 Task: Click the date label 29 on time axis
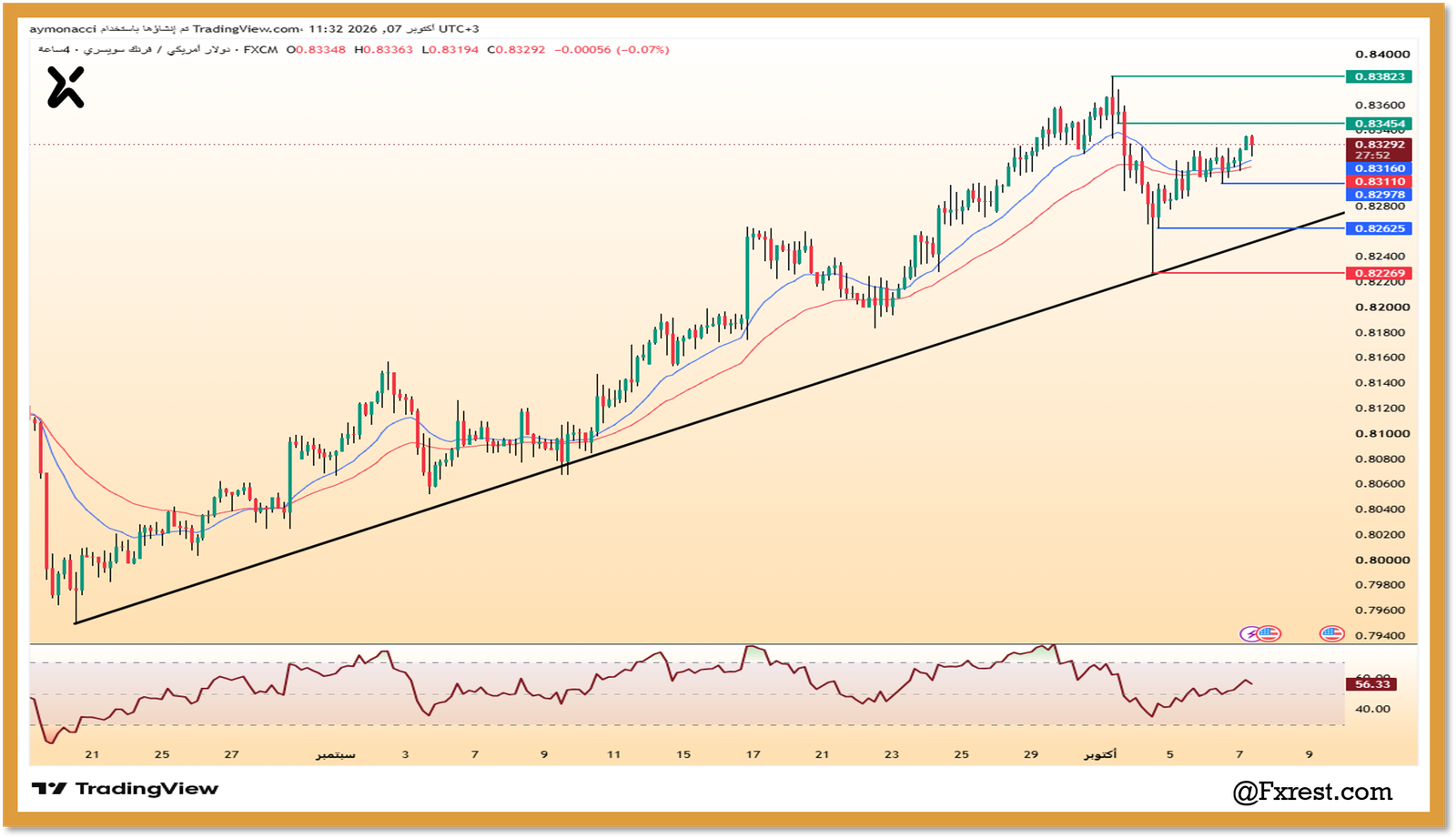1031,755
